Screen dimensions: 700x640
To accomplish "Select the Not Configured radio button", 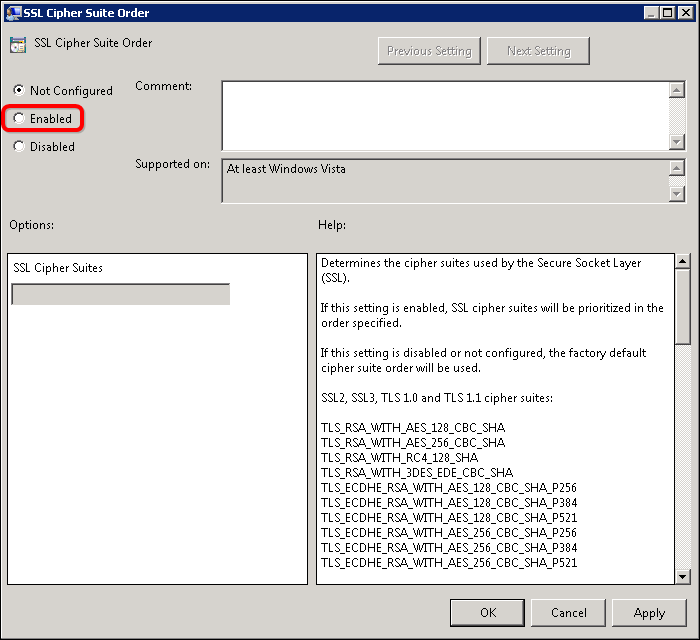I will (x=19, y=91).
